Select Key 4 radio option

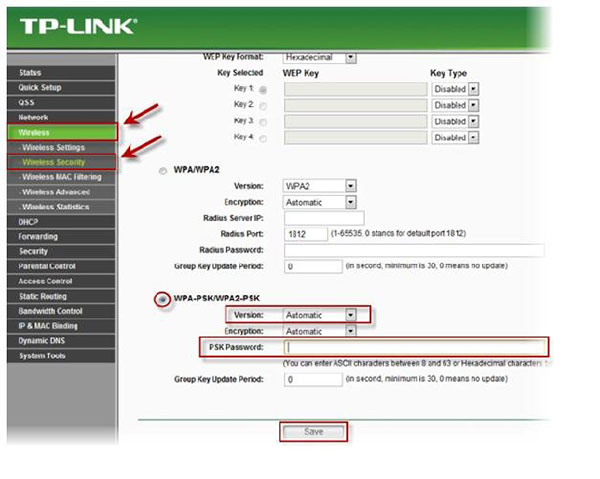click(263, 138)
